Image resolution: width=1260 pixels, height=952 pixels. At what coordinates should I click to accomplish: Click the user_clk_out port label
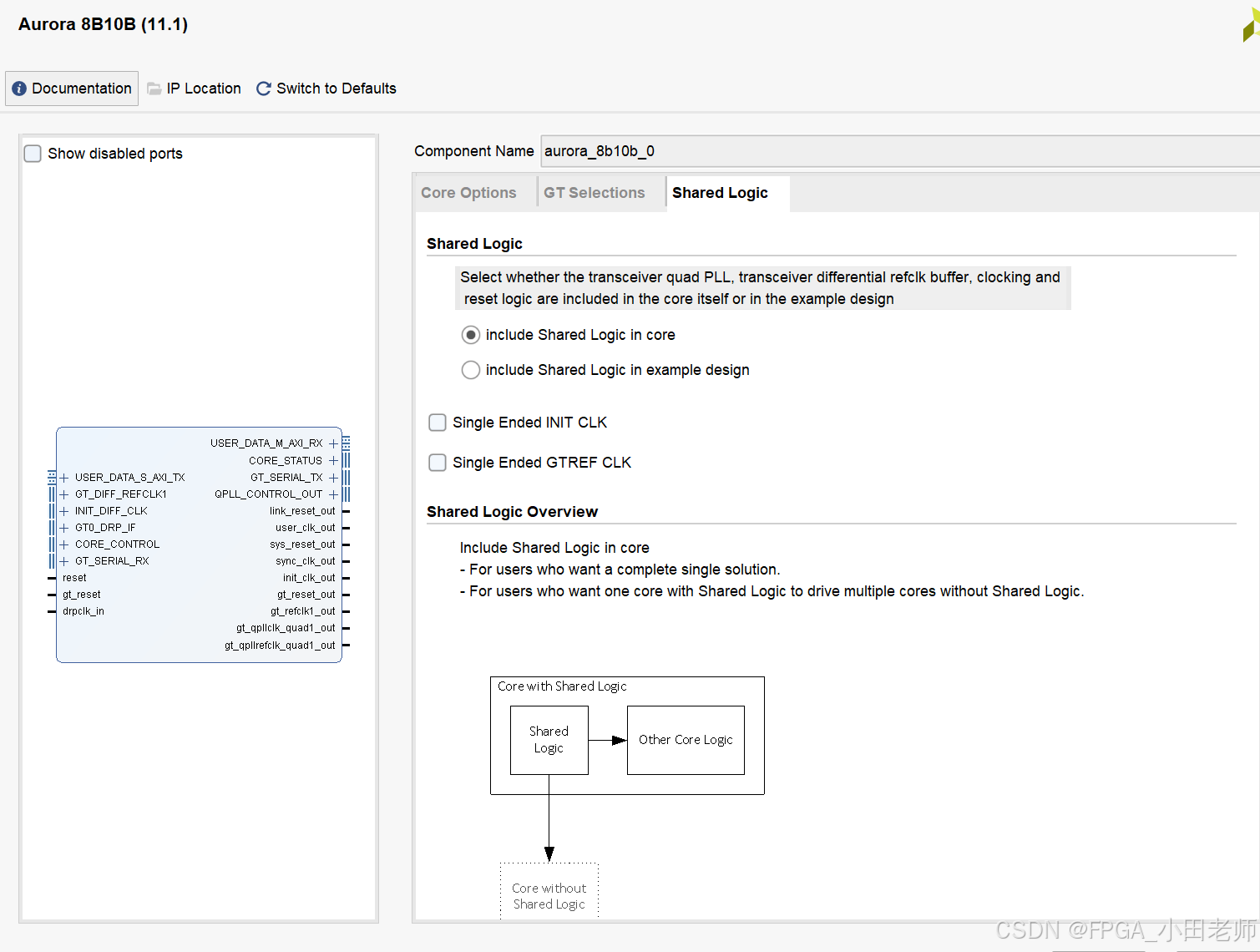(306, 528)
